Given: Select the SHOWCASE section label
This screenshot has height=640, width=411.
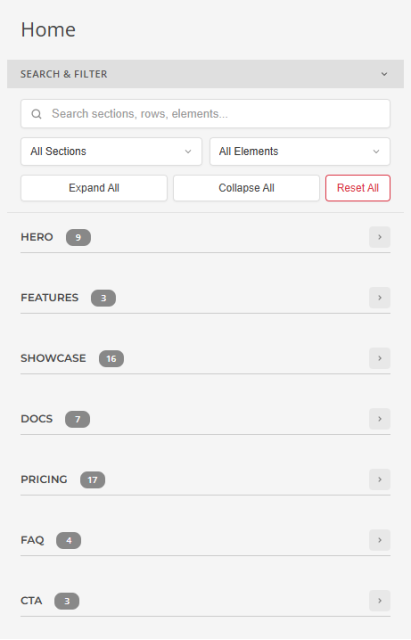Looking at the screenshot, I should [53, 358].
